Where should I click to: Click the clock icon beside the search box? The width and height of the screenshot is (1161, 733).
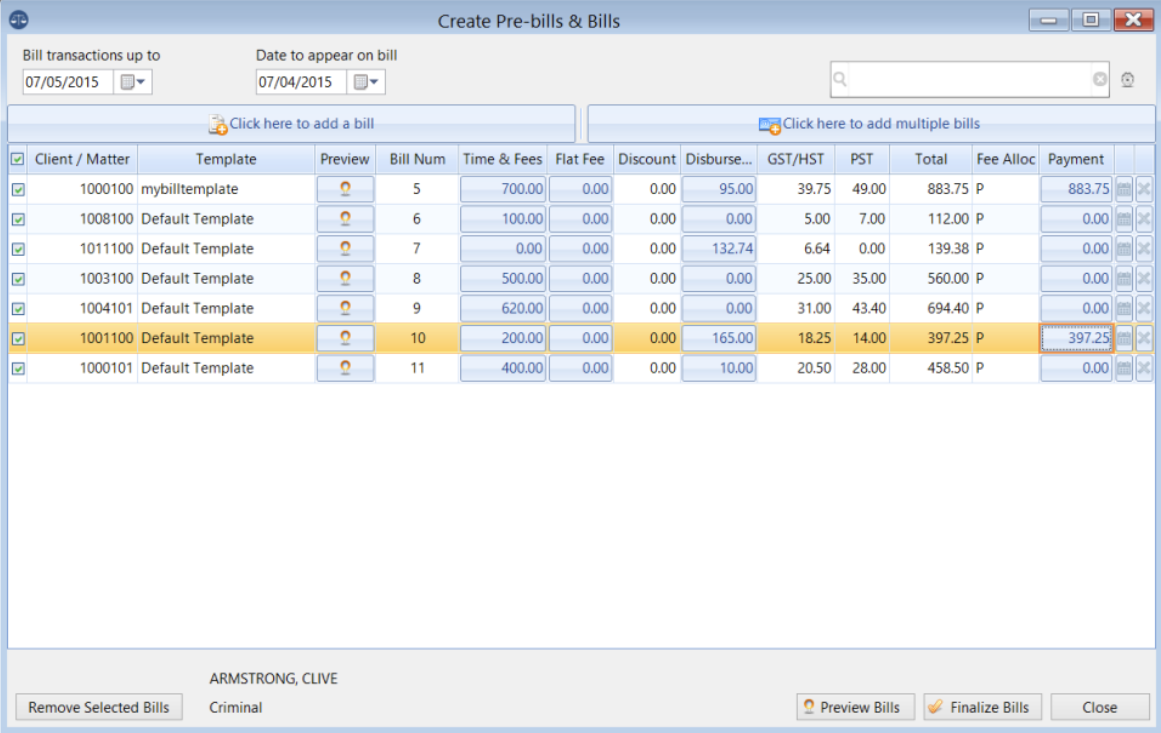[1128, 79]
